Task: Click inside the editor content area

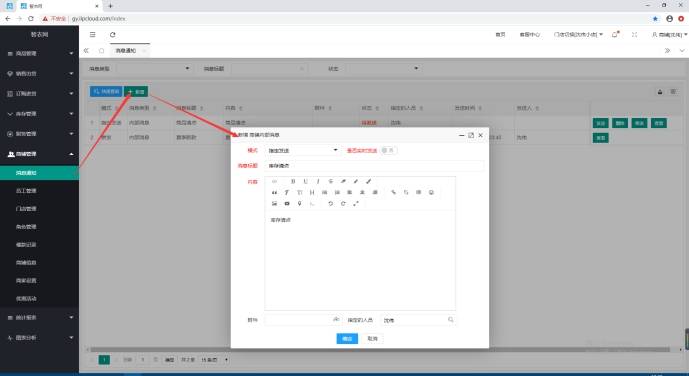Action: [360, 260]
